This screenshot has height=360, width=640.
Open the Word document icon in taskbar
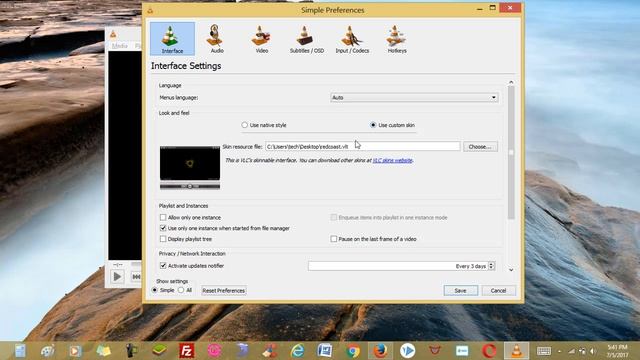(x=325, y=351)
